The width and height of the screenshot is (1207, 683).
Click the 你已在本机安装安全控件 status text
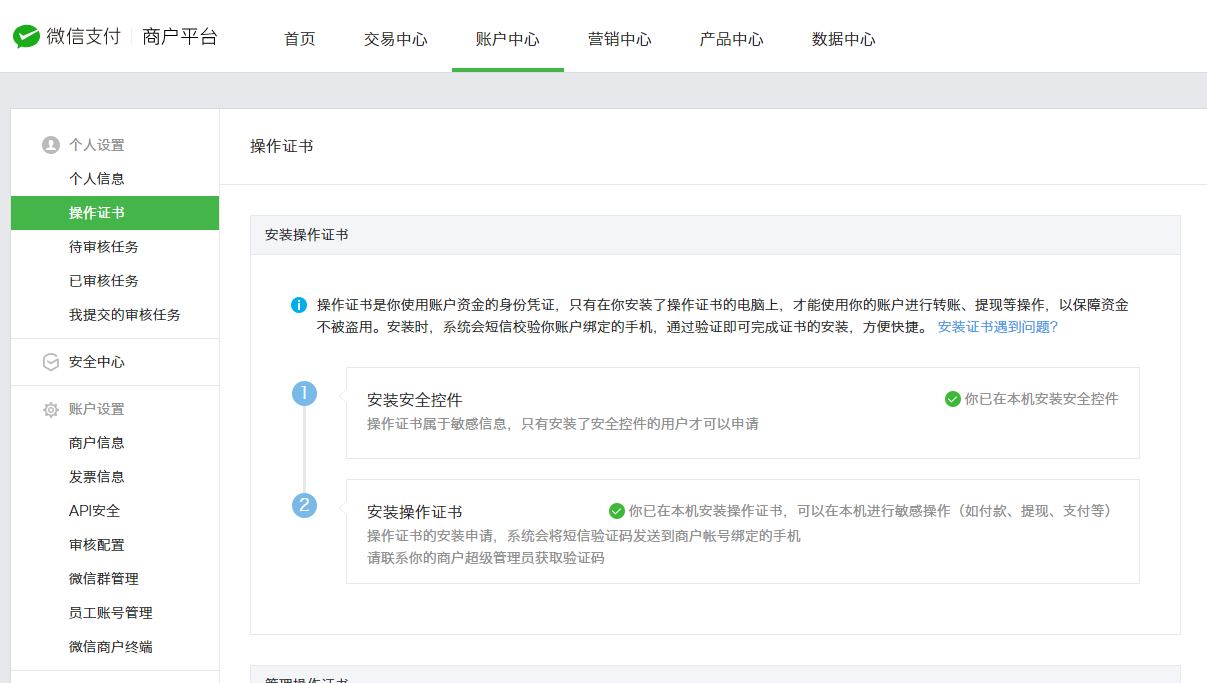1041,399
